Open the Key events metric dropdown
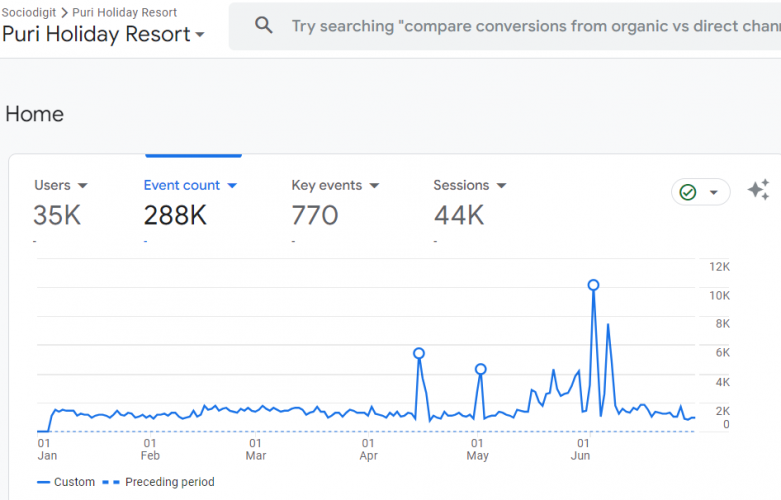 [x=374, y=186]
